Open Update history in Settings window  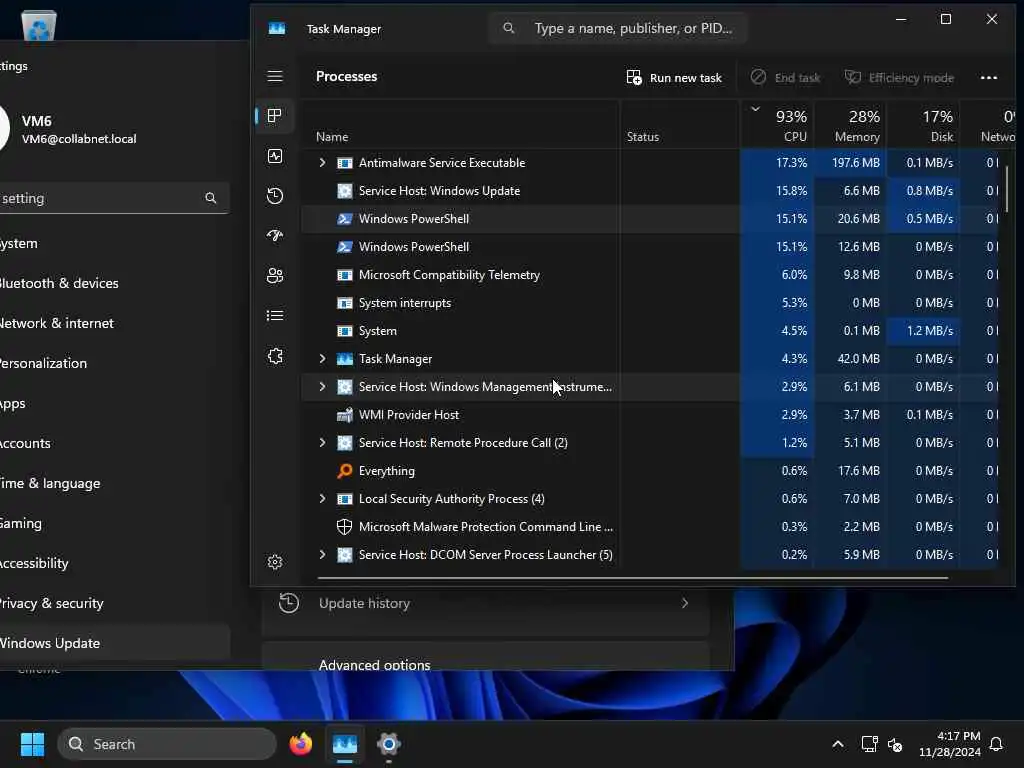[x=485, y=603]
